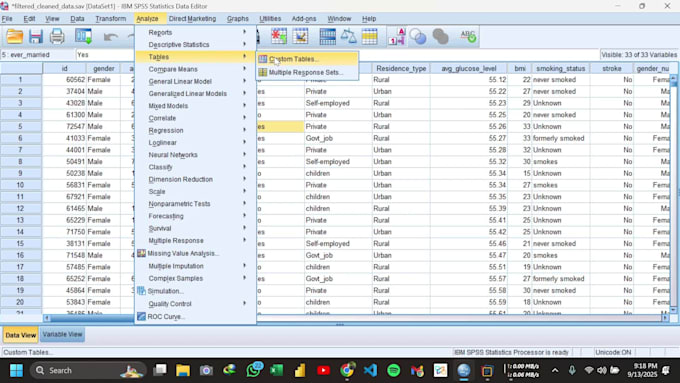Viewport: 680px width, 383px height.
Task: Open WhatsApp from the taskbar
Action: tap(253, 370)
